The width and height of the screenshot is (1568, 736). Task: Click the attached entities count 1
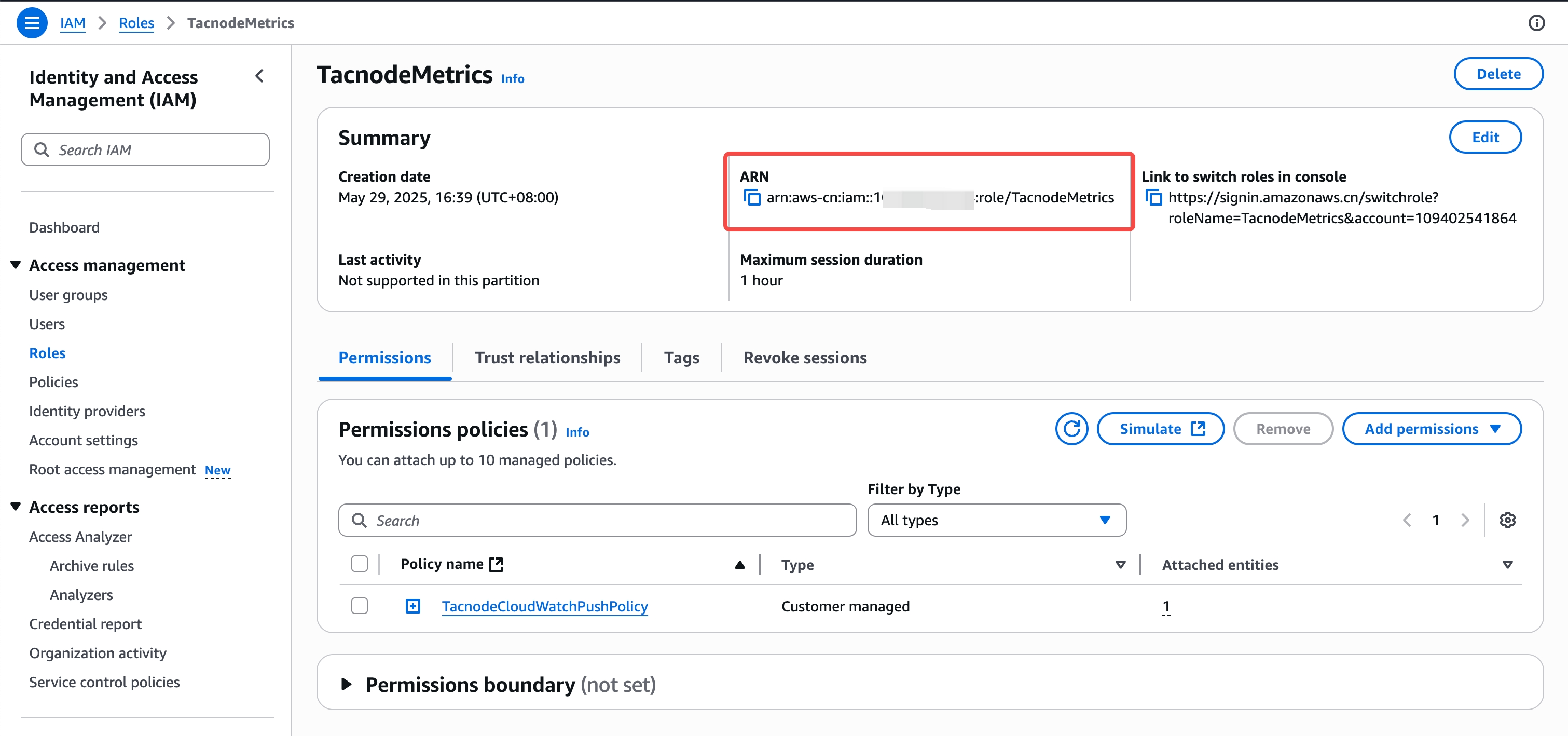1166,606
